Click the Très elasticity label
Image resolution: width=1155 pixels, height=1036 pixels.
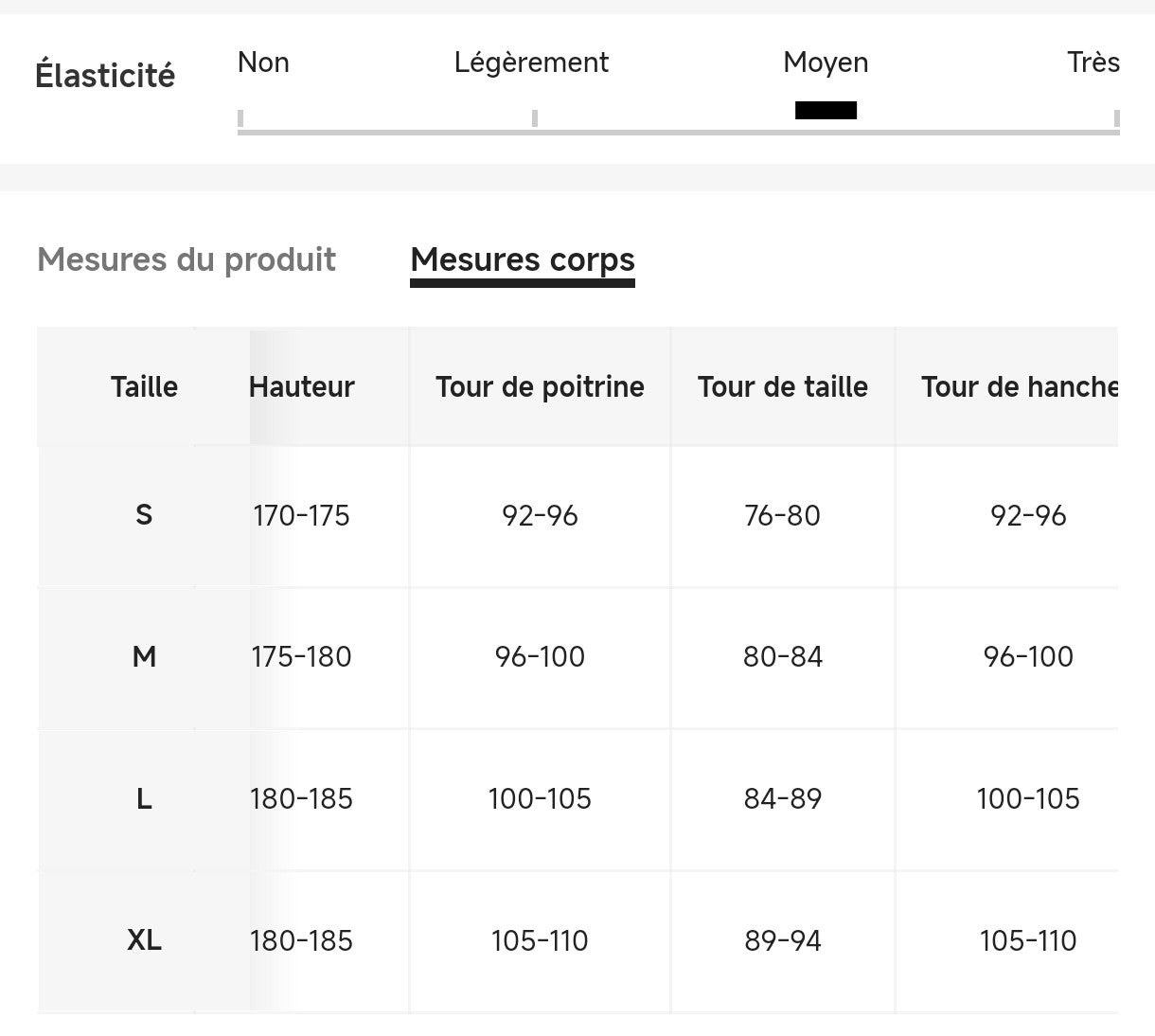(1093, 63)
